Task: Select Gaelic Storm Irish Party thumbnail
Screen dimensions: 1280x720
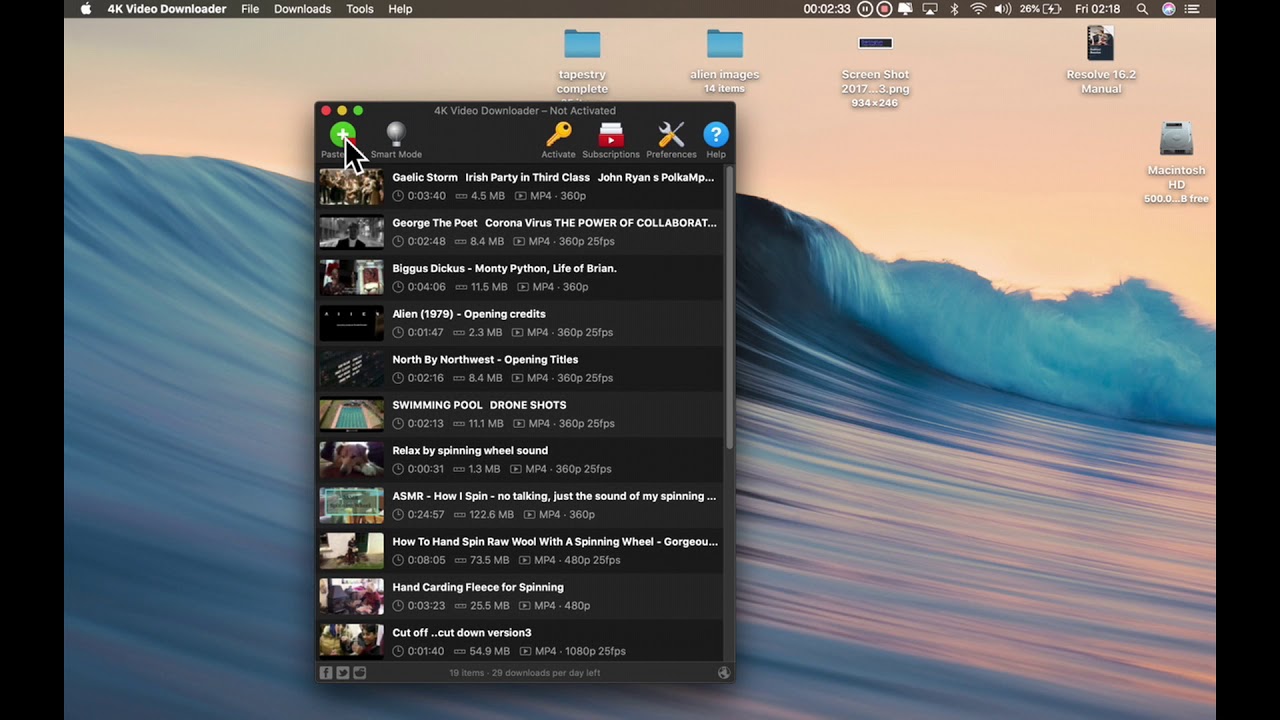Action: [351, 186]
